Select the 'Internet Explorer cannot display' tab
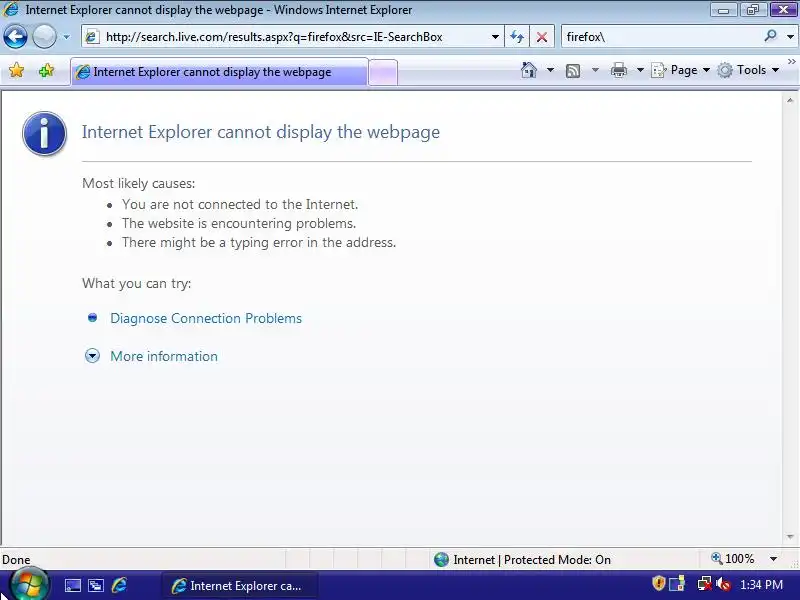The height and width of the screenshot is (600, 800). (x=219, y=72)
